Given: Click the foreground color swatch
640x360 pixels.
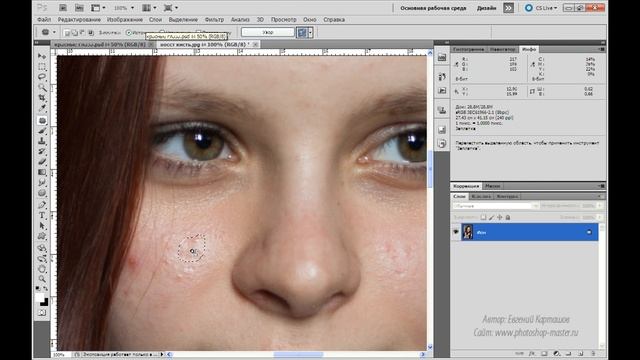Looking at the screenshot, I should click(x=40, y=298).
